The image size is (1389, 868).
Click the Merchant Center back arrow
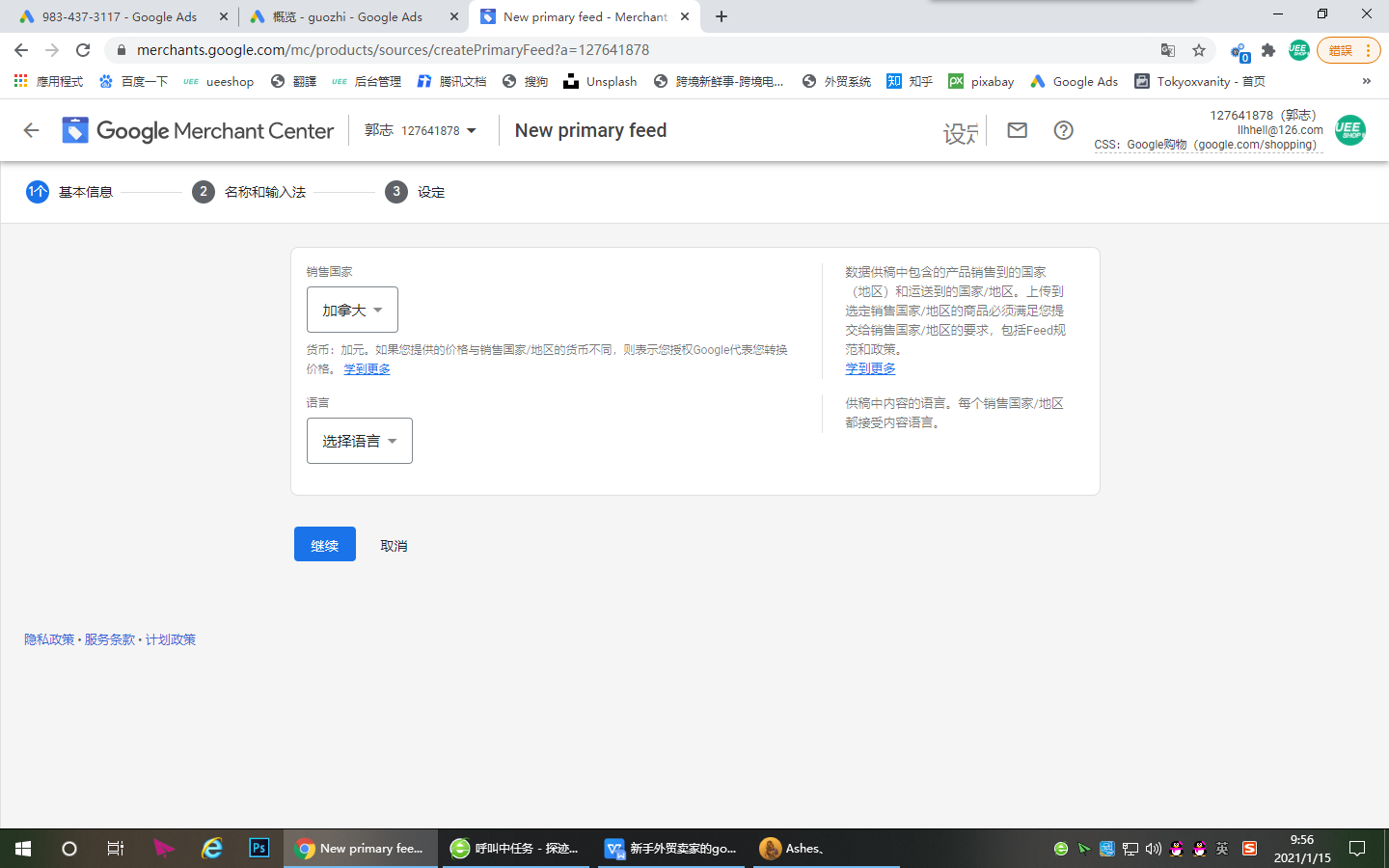coord(31,130)
